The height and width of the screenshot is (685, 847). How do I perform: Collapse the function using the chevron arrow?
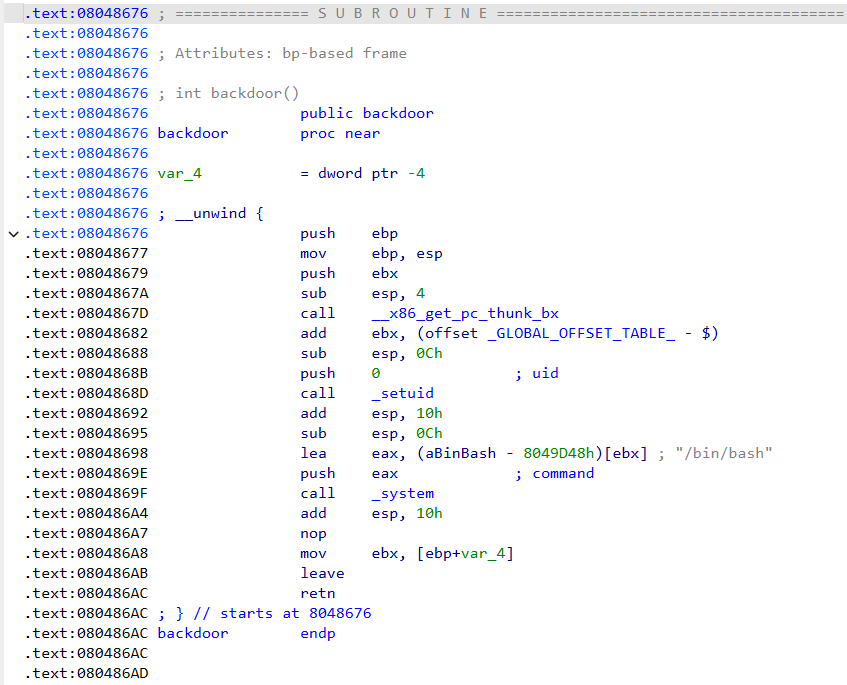[x=13, y=234]
